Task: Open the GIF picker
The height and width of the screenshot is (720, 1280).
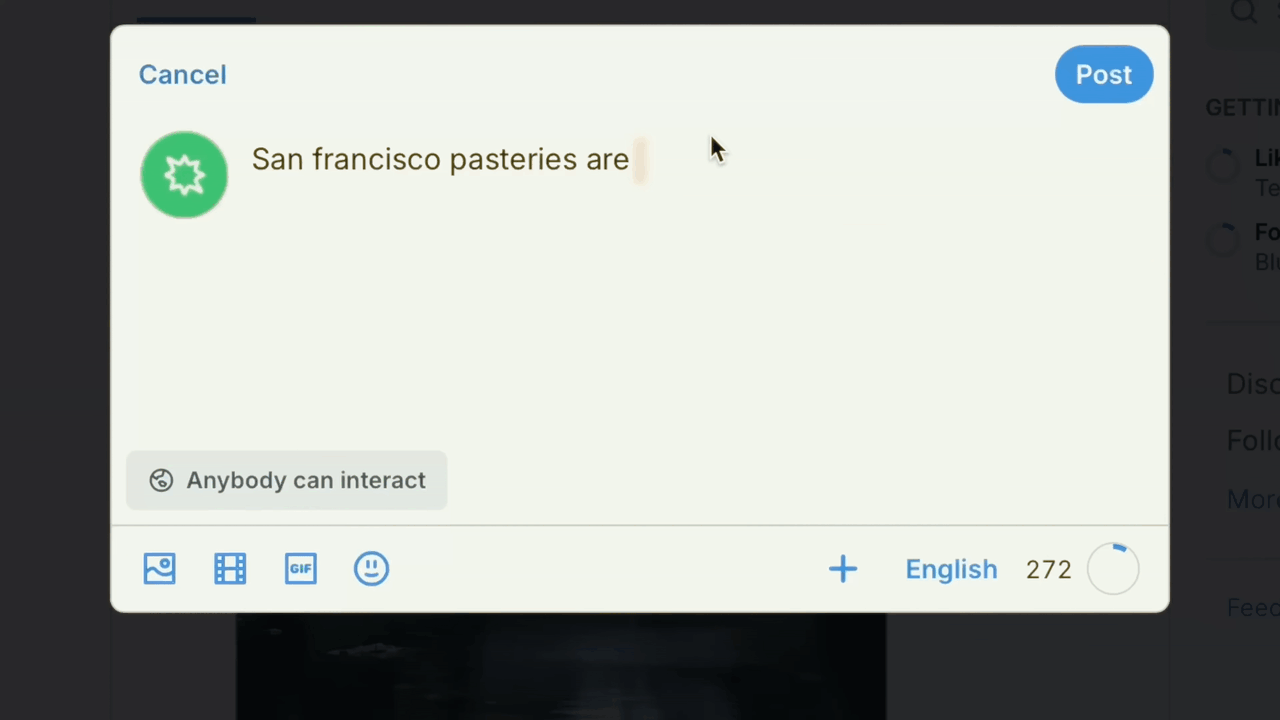Action: point(300,569)
